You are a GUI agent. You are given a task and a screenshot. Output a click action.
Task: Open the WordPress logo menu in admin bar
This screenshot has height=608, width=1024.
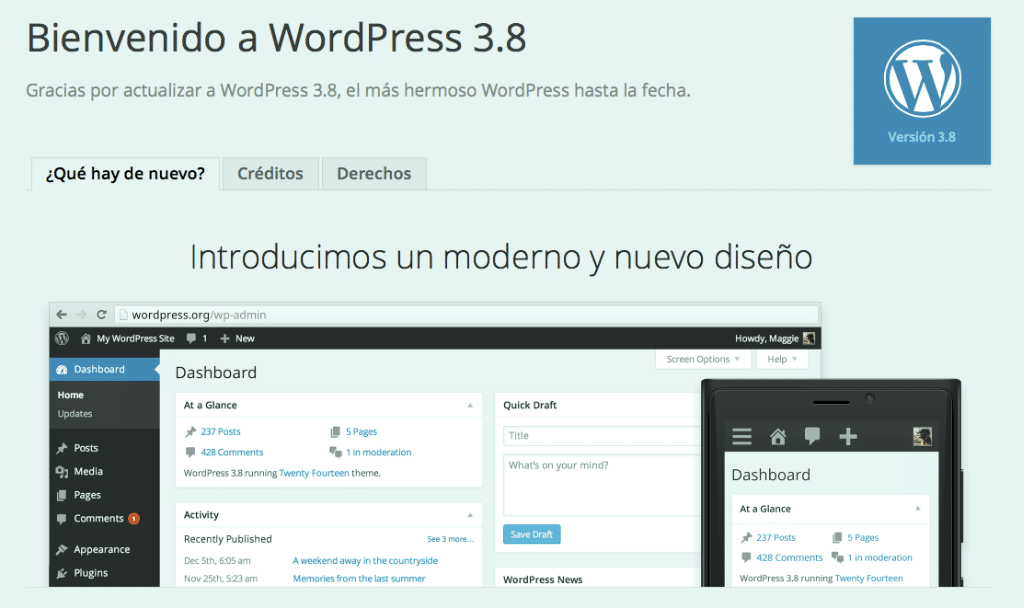[62, 338]
